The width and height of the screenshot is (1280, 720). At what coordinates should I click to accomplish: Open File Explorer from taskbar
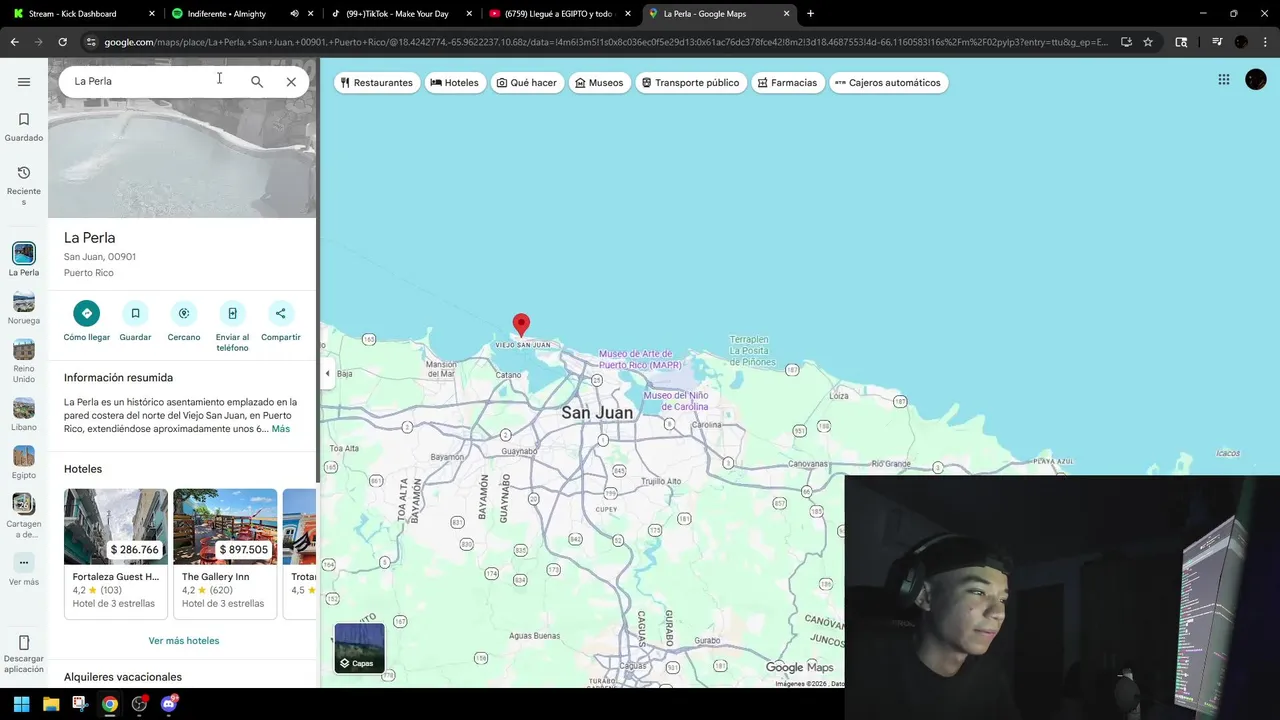click(x=51, y=704)
